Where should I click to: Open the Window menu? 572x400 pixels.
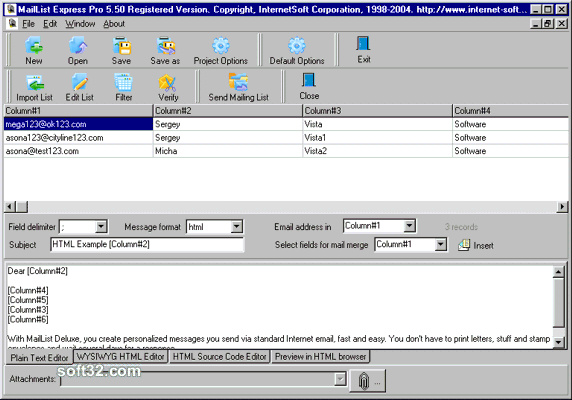[x=80, y=24]
